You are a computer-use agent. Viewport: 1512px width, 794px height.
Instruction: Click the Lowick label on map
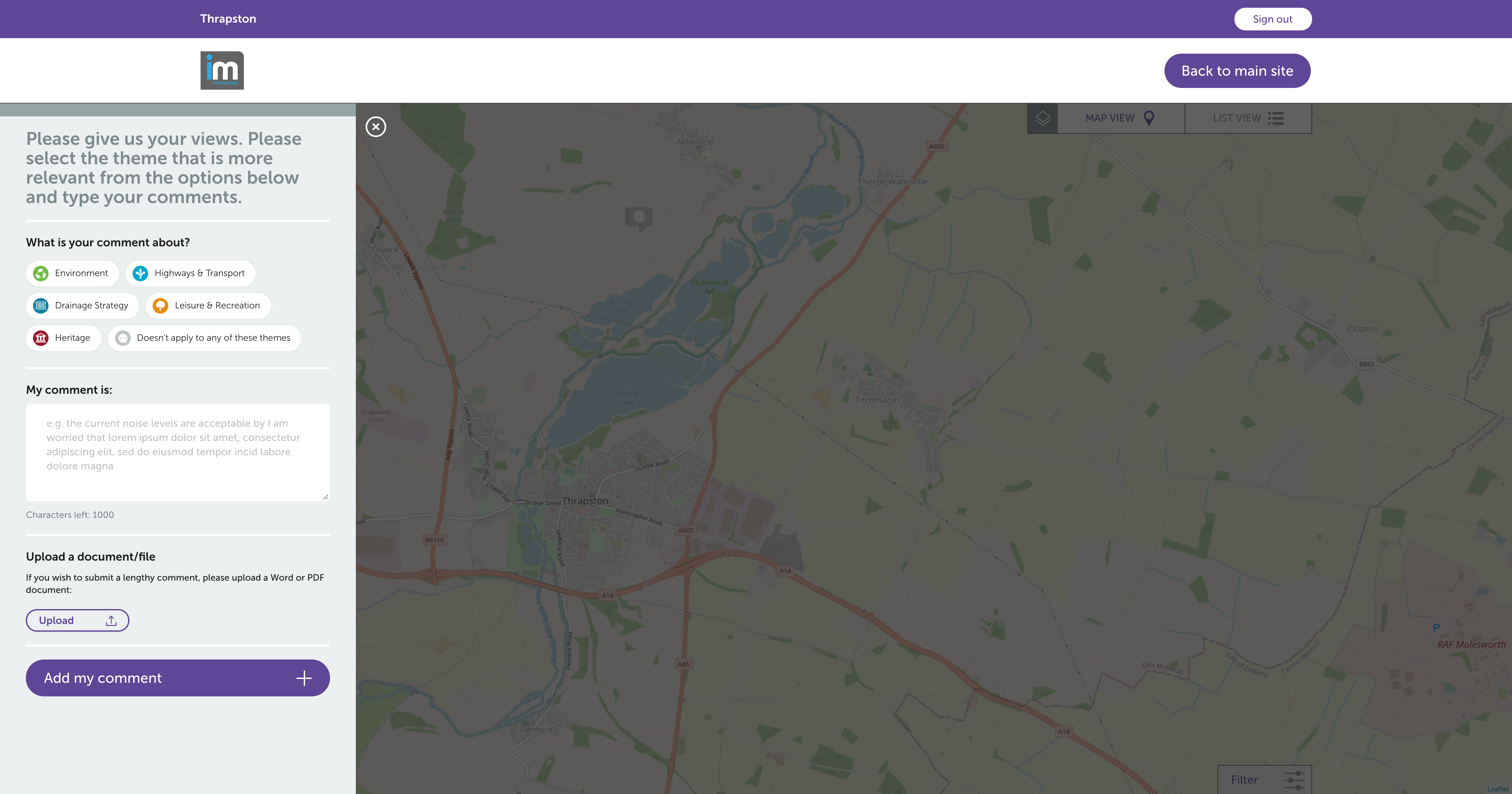click(x=386, y=250)
